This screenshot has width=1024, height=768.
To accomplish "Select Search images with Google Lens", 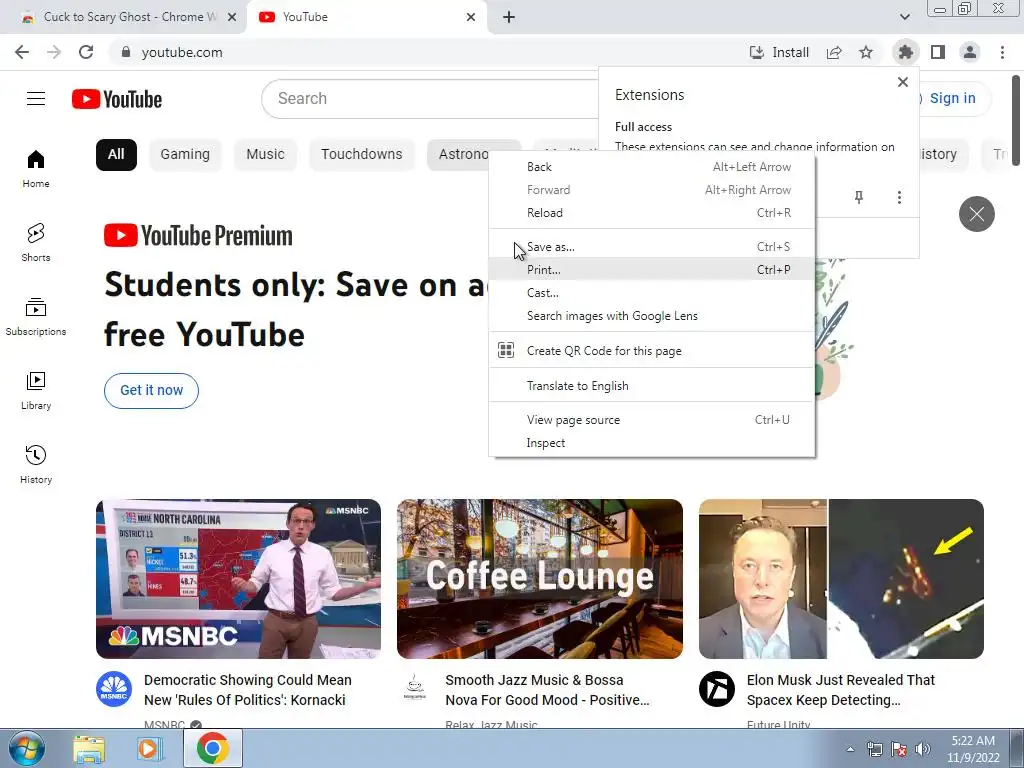I will pos(652,316).
